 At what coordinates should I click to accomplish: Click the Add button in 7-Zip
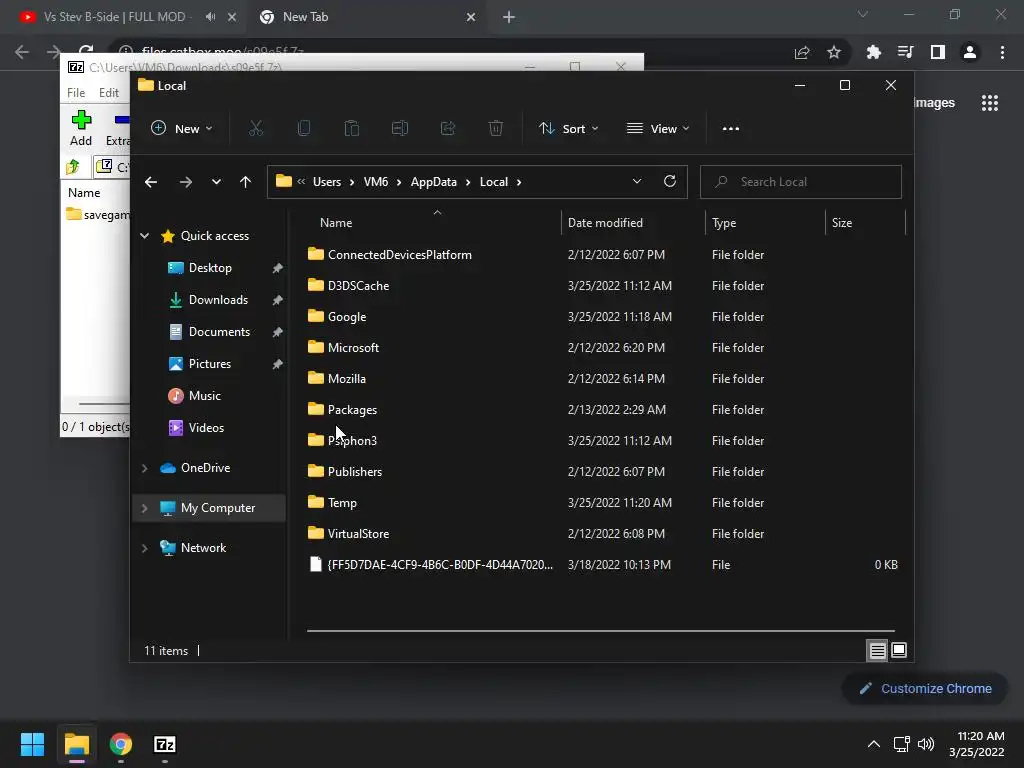tap(81, 128)
